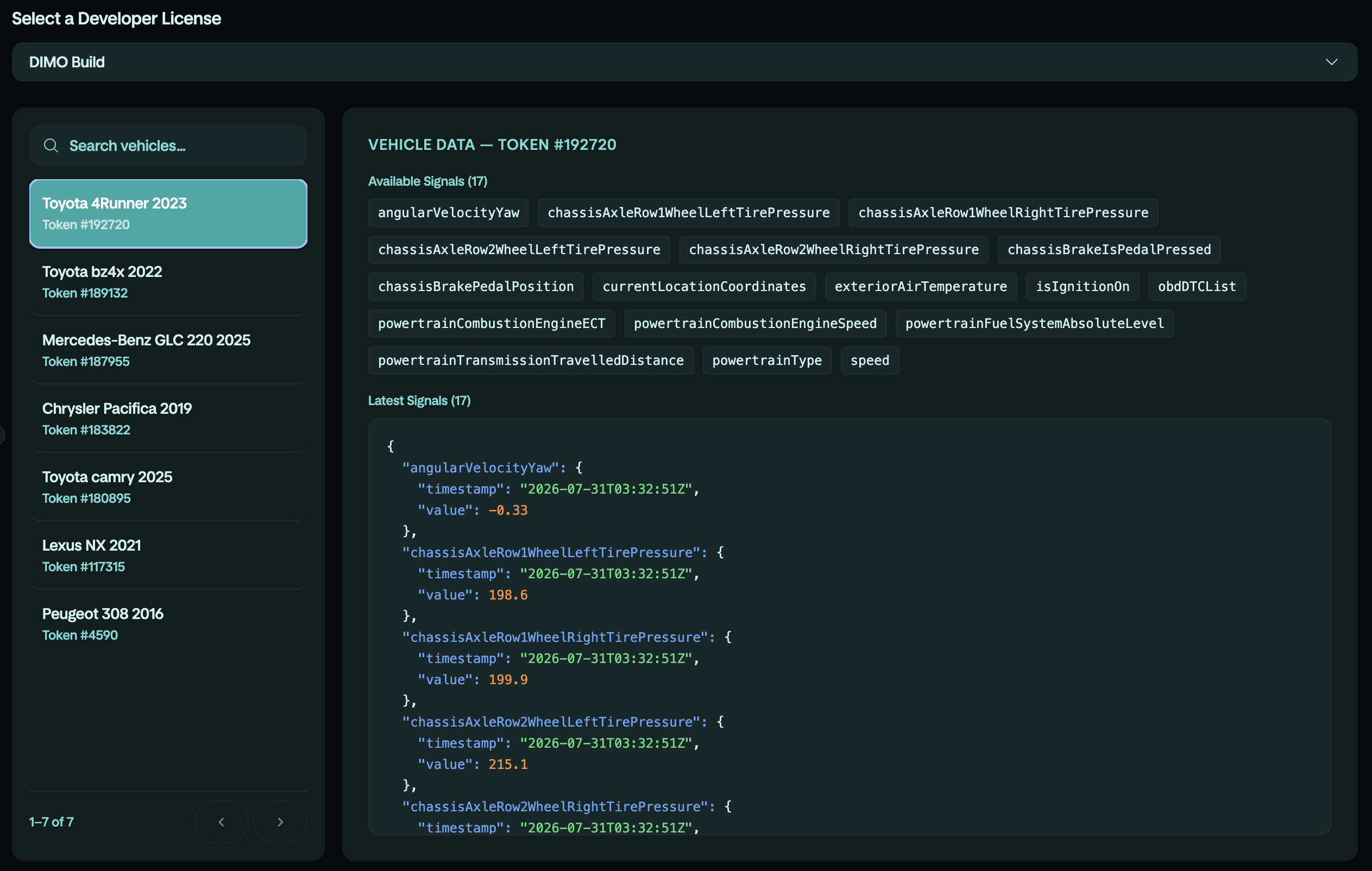Click the 215.1 value in JSON
1372x871 pixels.
(x=508, y=765)
